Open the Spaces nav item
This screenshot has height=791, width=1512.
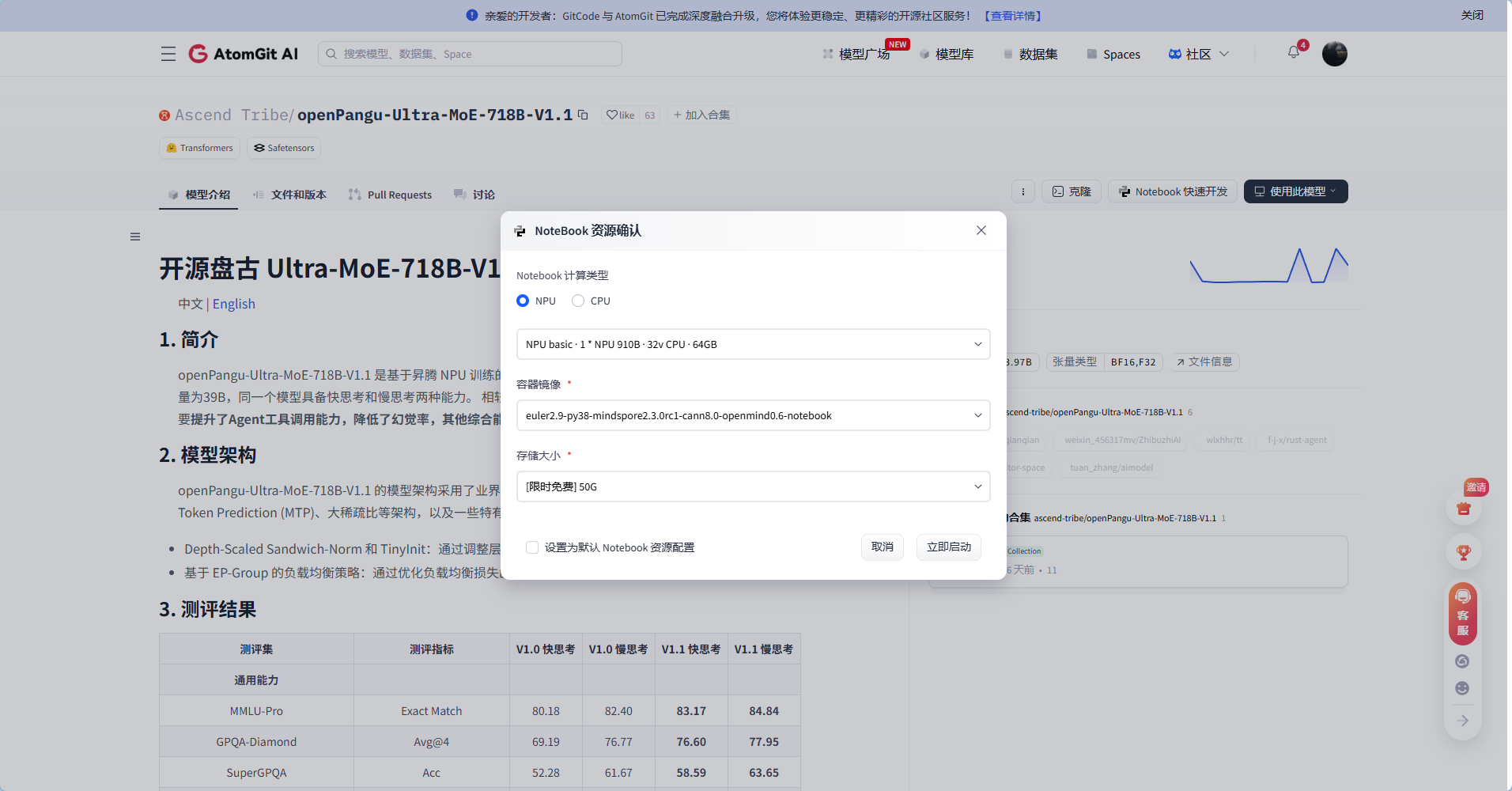[1113, 54]
